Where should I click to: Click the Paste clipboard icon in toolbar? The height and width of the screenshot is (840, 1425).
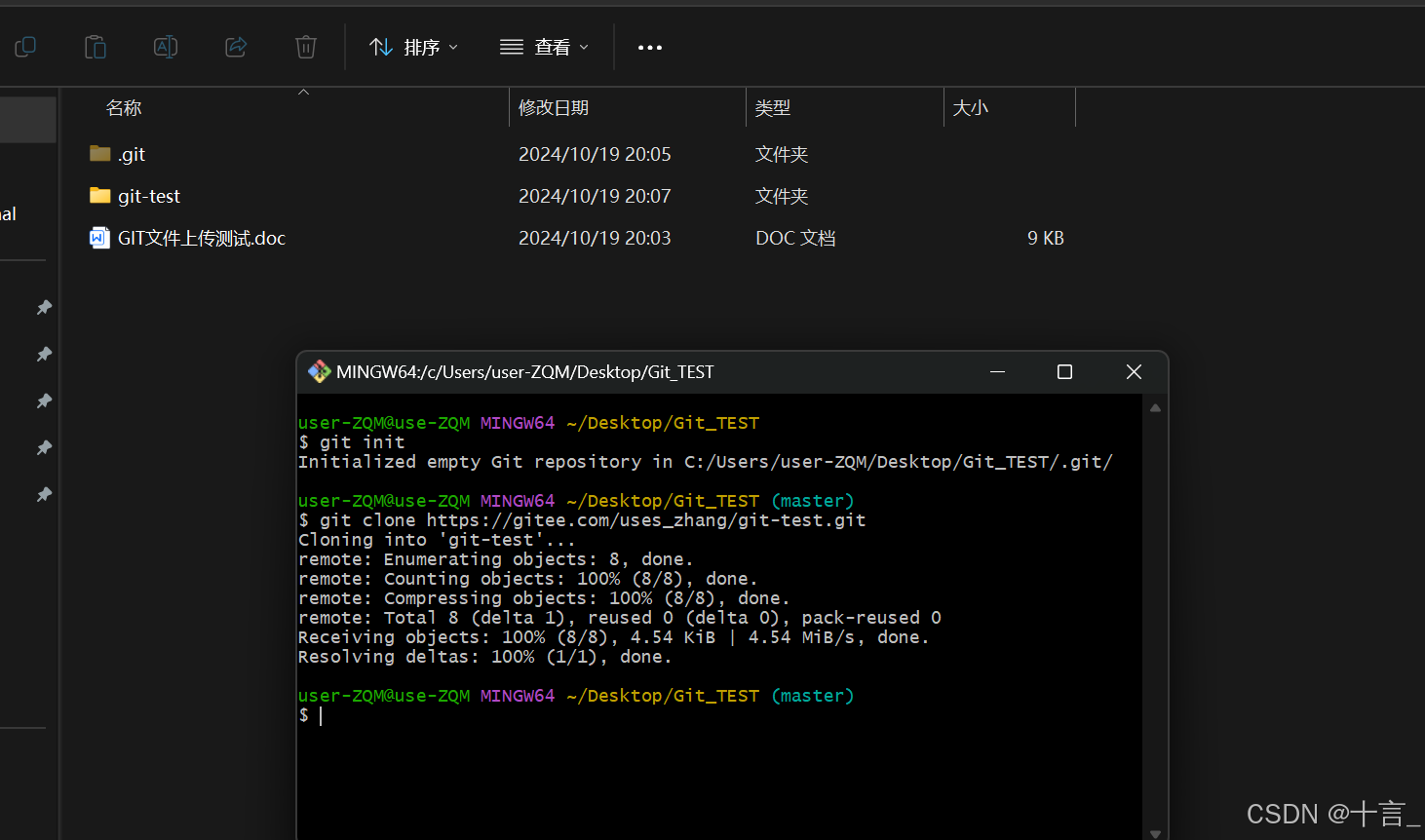click(x=96, y=47)
